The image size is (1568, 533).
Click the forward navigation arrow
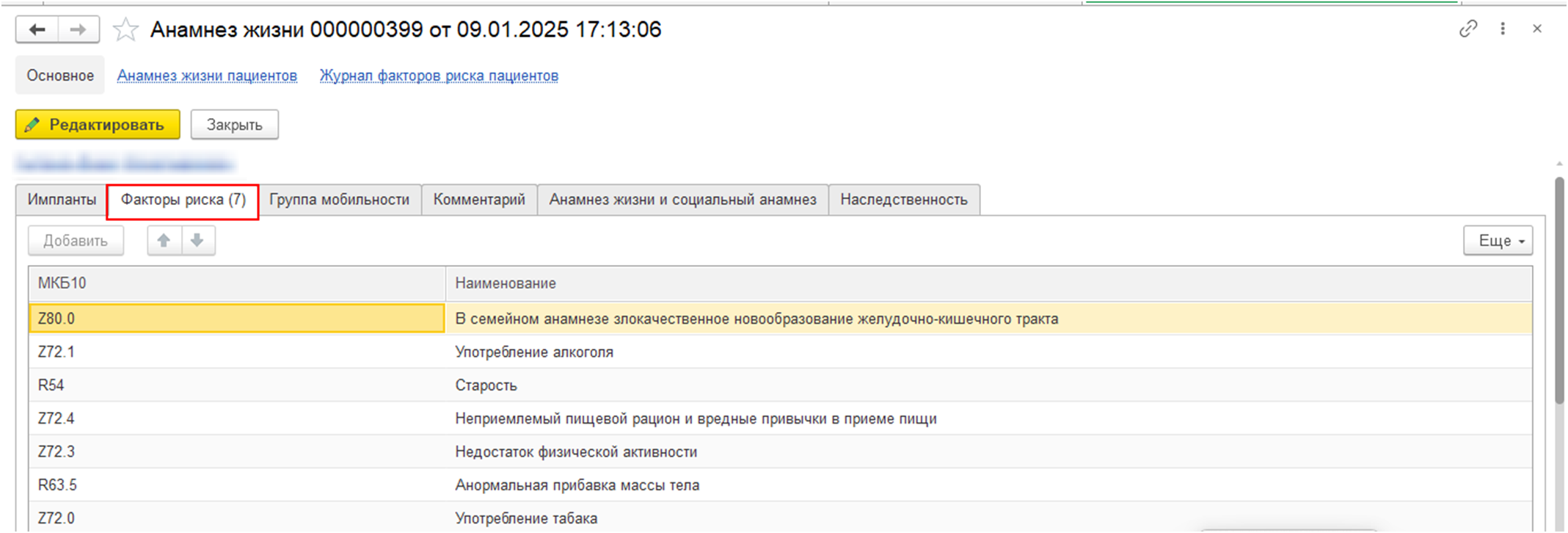pos(78,30)
